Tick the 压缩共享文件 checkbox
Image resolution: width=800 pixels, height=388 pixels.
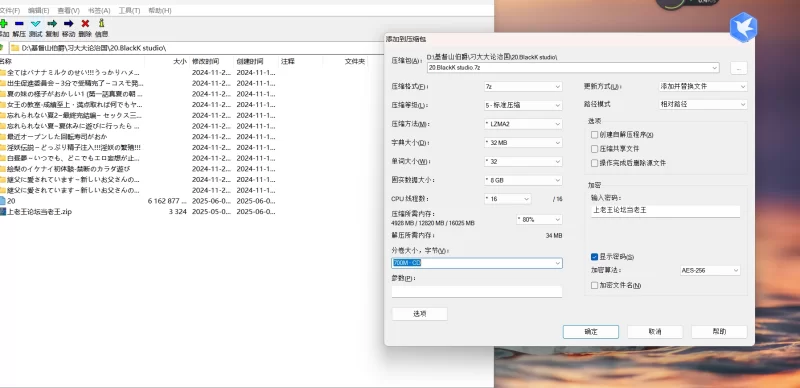pyautogui.click(x=594, y=149)
